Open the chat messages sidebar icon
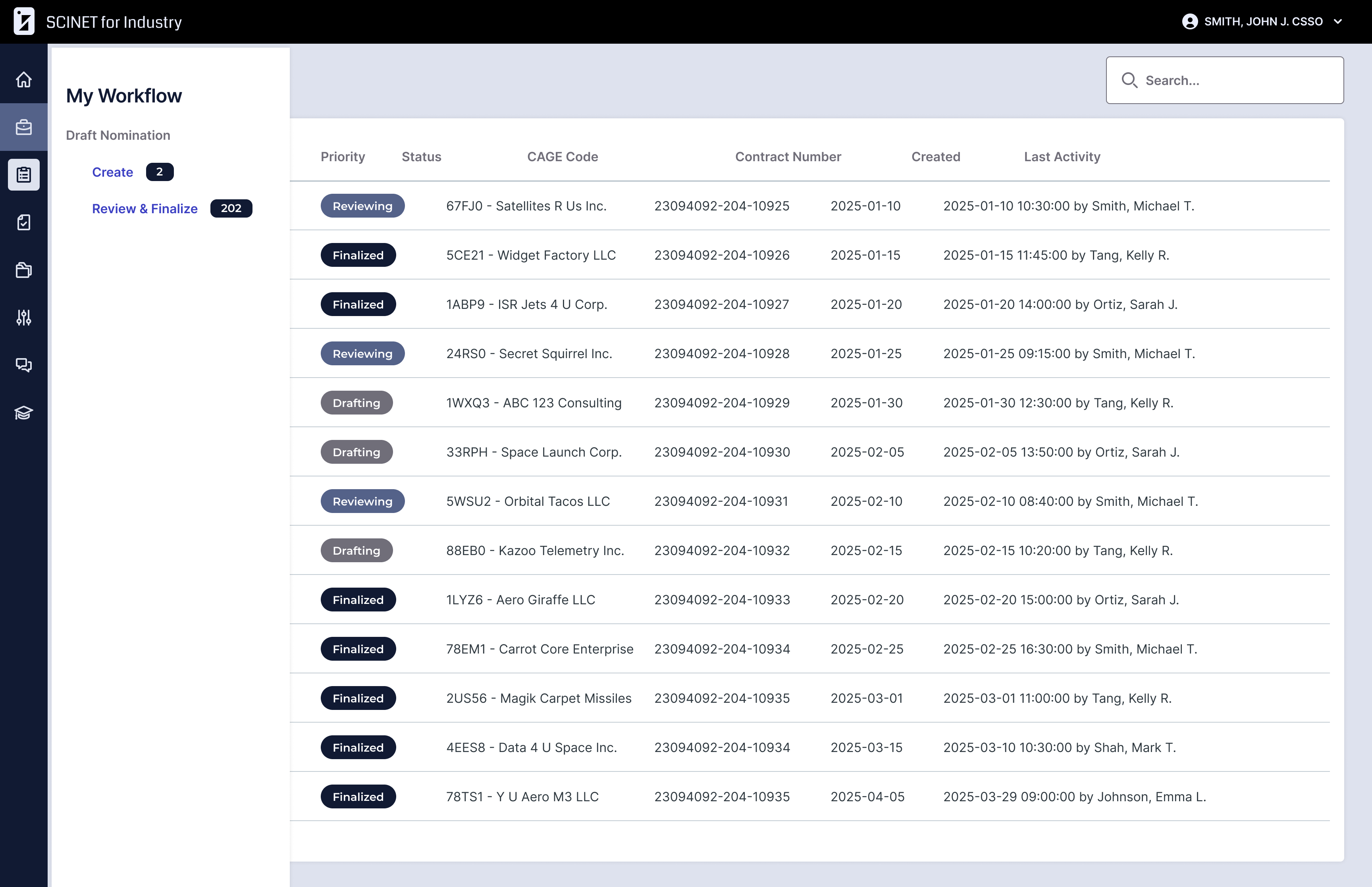 [23, 365]
